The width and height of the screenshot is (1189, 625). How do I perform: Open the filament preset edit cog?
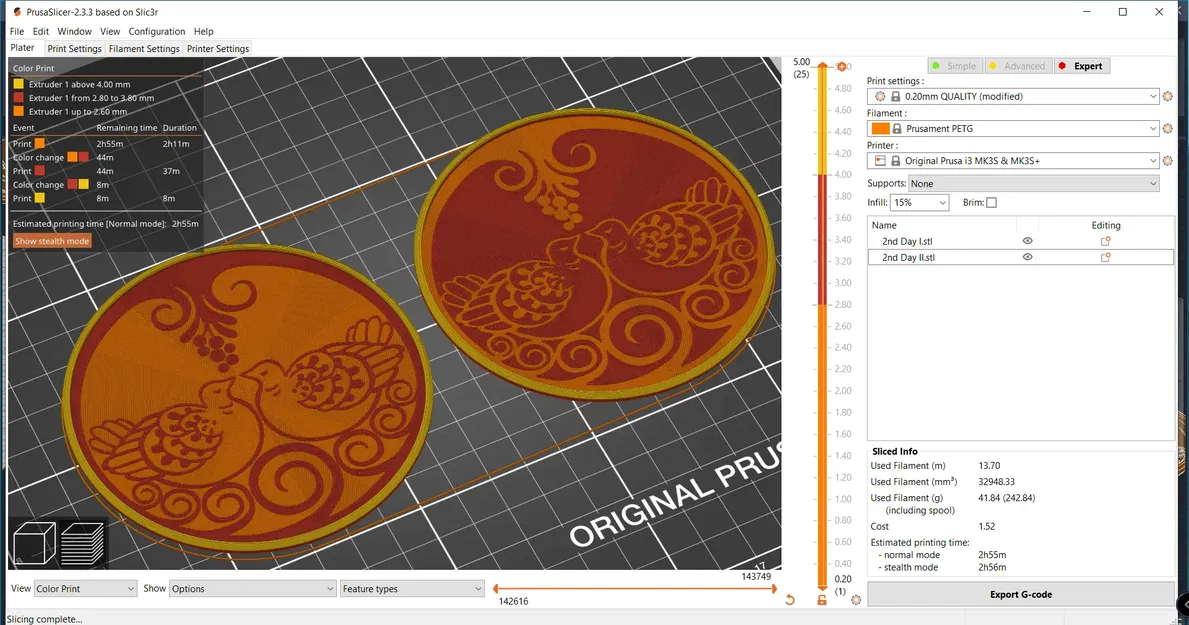click(x=1168, y=128)
